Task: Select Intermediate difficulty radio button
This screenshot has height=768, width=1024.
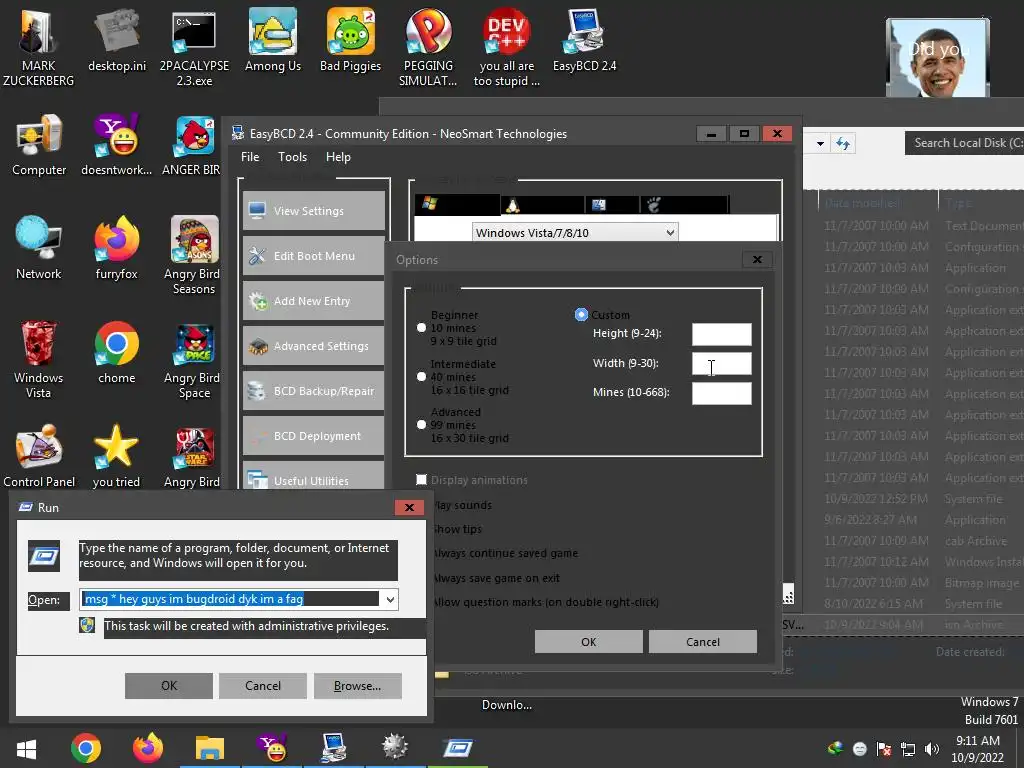Action: (x=421, y=377)
